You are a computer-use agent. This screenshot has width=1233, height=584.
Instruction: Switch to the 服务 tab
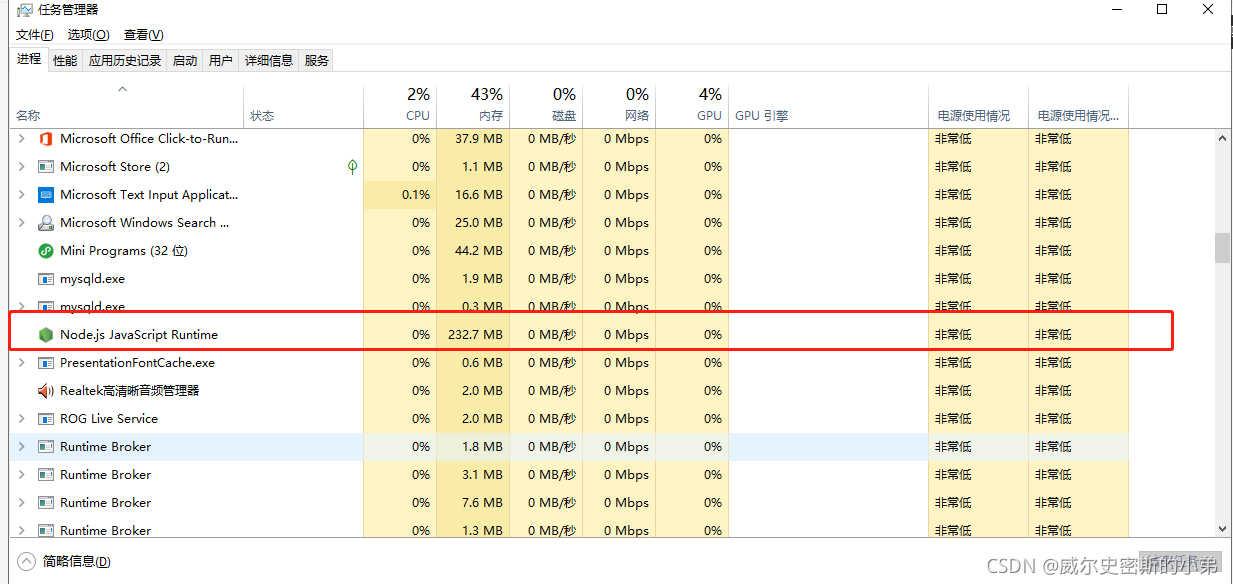[317, 60]
